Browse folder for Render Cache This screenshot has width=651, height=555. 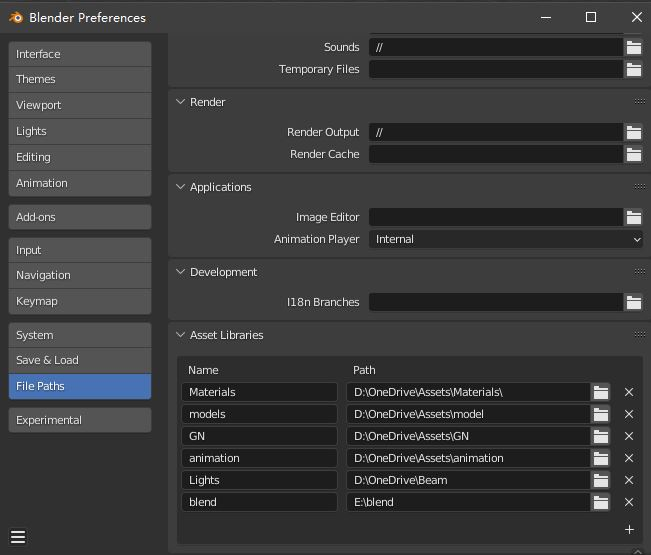click(x=633, y=154)
